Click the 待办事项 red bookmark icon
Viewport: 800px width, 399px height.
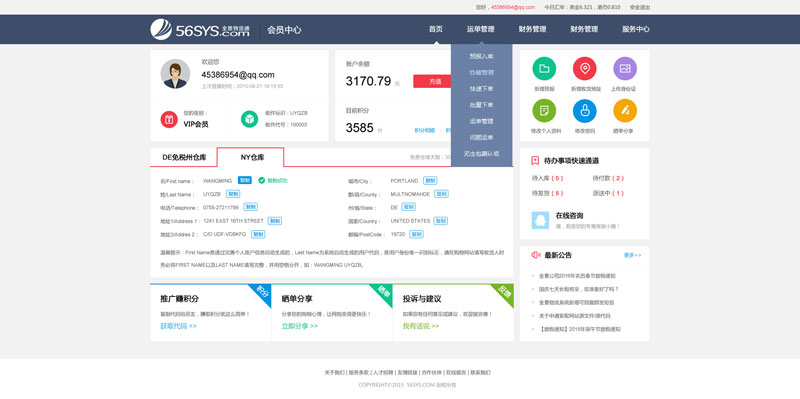coord(535,161)
